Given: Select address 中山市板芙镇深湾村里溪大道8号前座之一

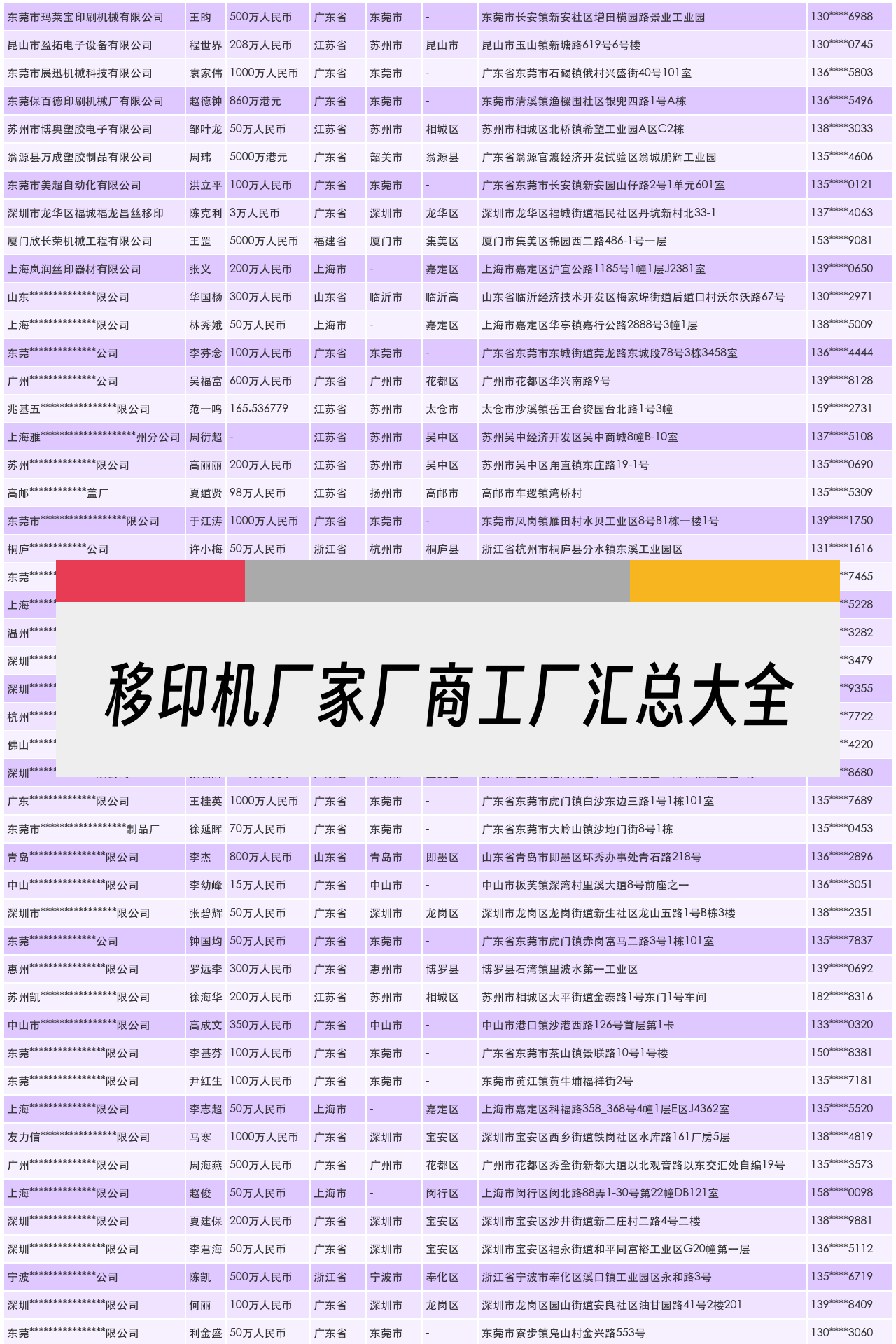Looking at the screenshot, I should (x=585, y=885).
